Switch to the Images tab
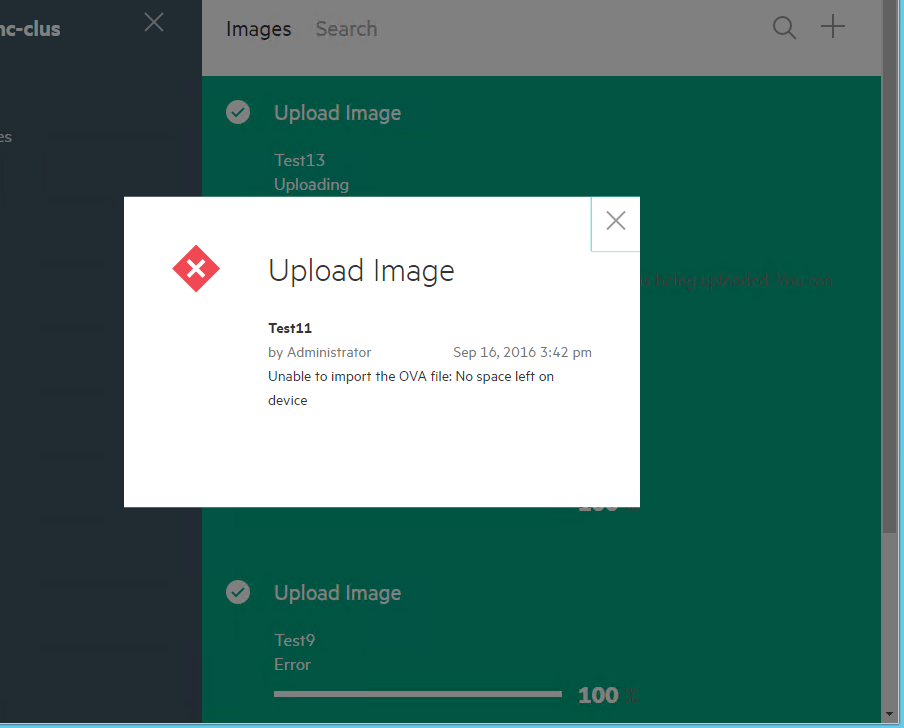 pos(258,29)
